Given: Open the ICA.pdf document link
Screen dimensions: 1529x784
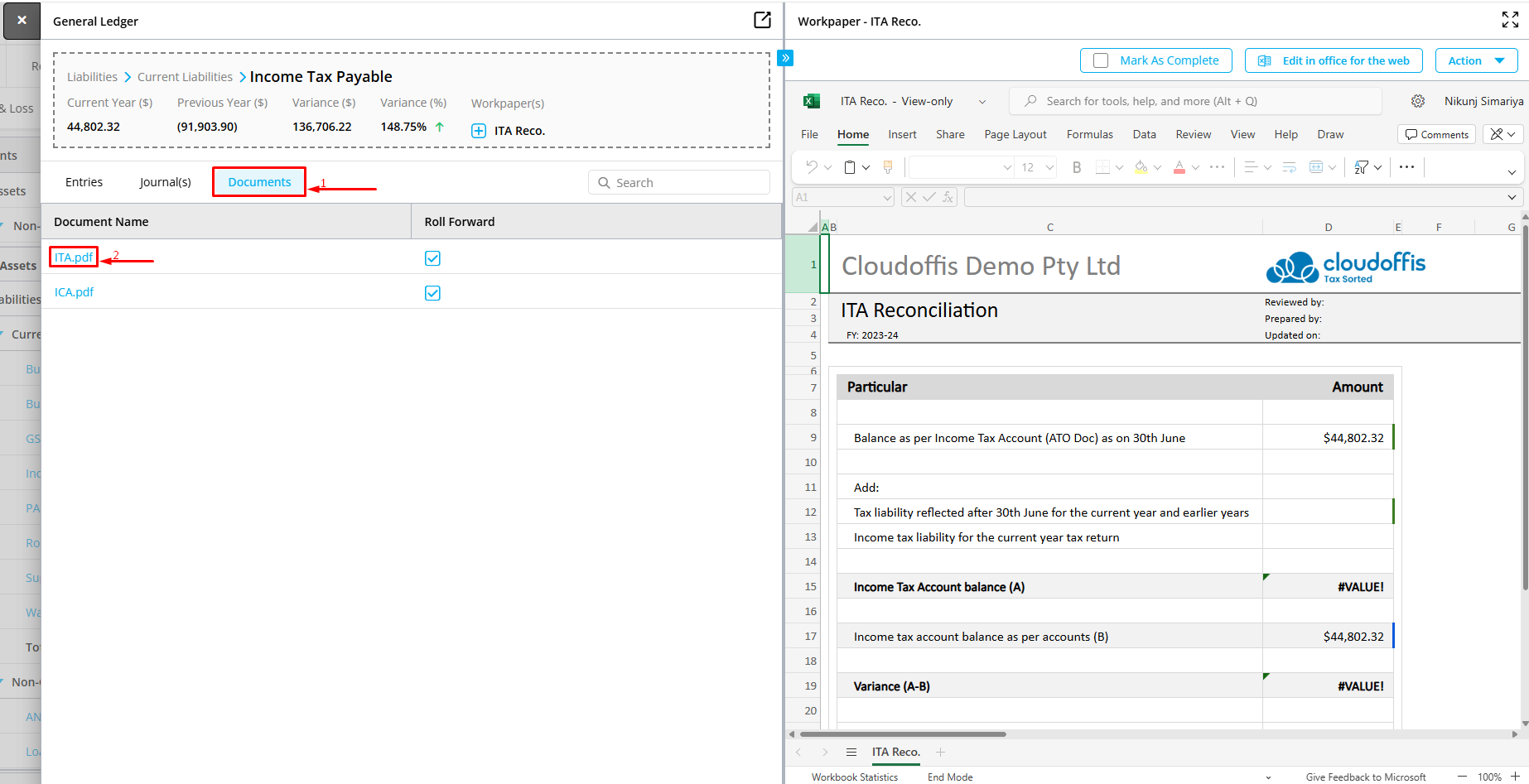Looking at the screenshot, I should point(74,292).
